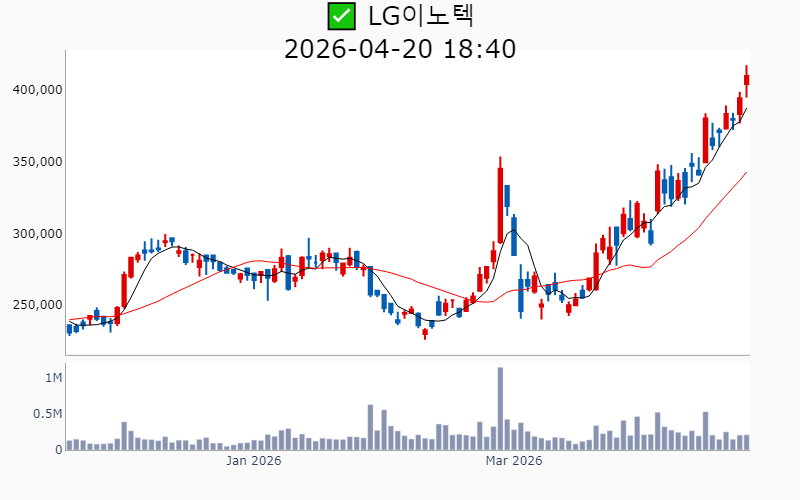Click the 350,000 price axis label
Viewport: 800px width, 500px height.
point(37,162)
